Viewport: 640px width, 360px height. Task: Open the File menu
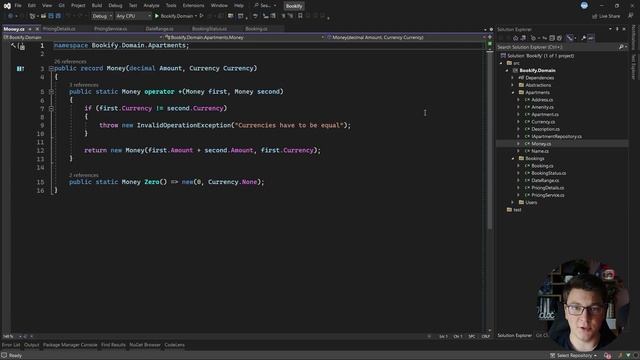(18, 6)
